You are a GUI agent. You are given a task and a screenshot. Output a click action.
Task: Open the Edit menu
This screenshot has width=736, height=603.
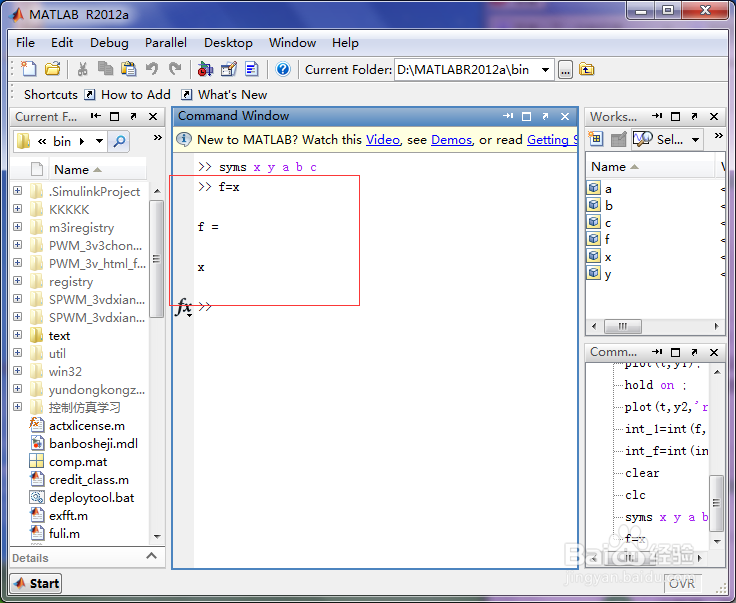[x=62, y=43]
